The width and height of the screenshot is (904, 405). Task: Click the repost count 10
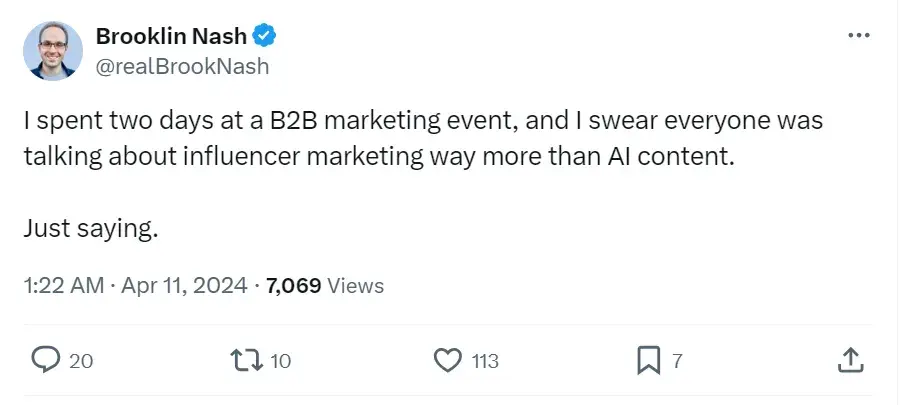[281, 361]
